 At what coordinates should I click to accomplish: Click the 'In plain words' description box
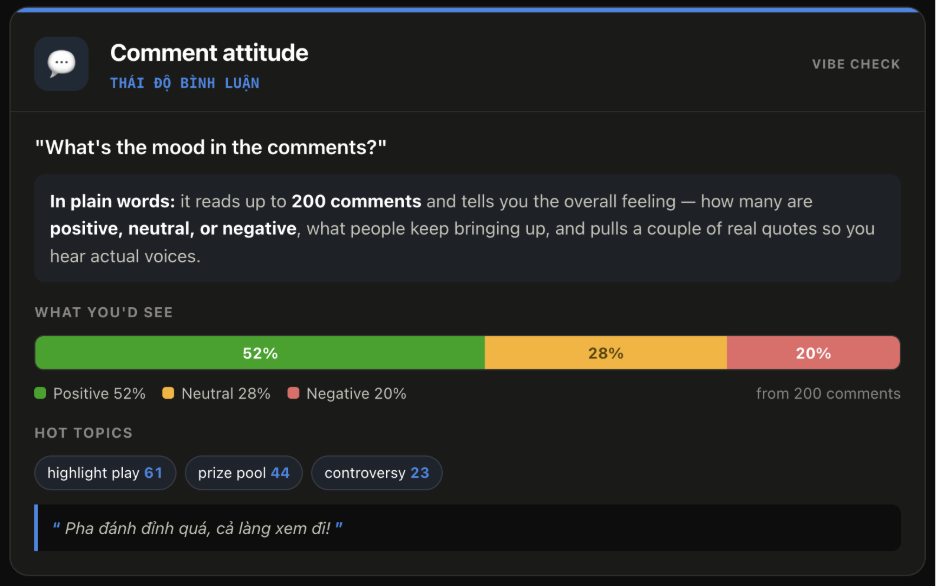pos(467,229)
